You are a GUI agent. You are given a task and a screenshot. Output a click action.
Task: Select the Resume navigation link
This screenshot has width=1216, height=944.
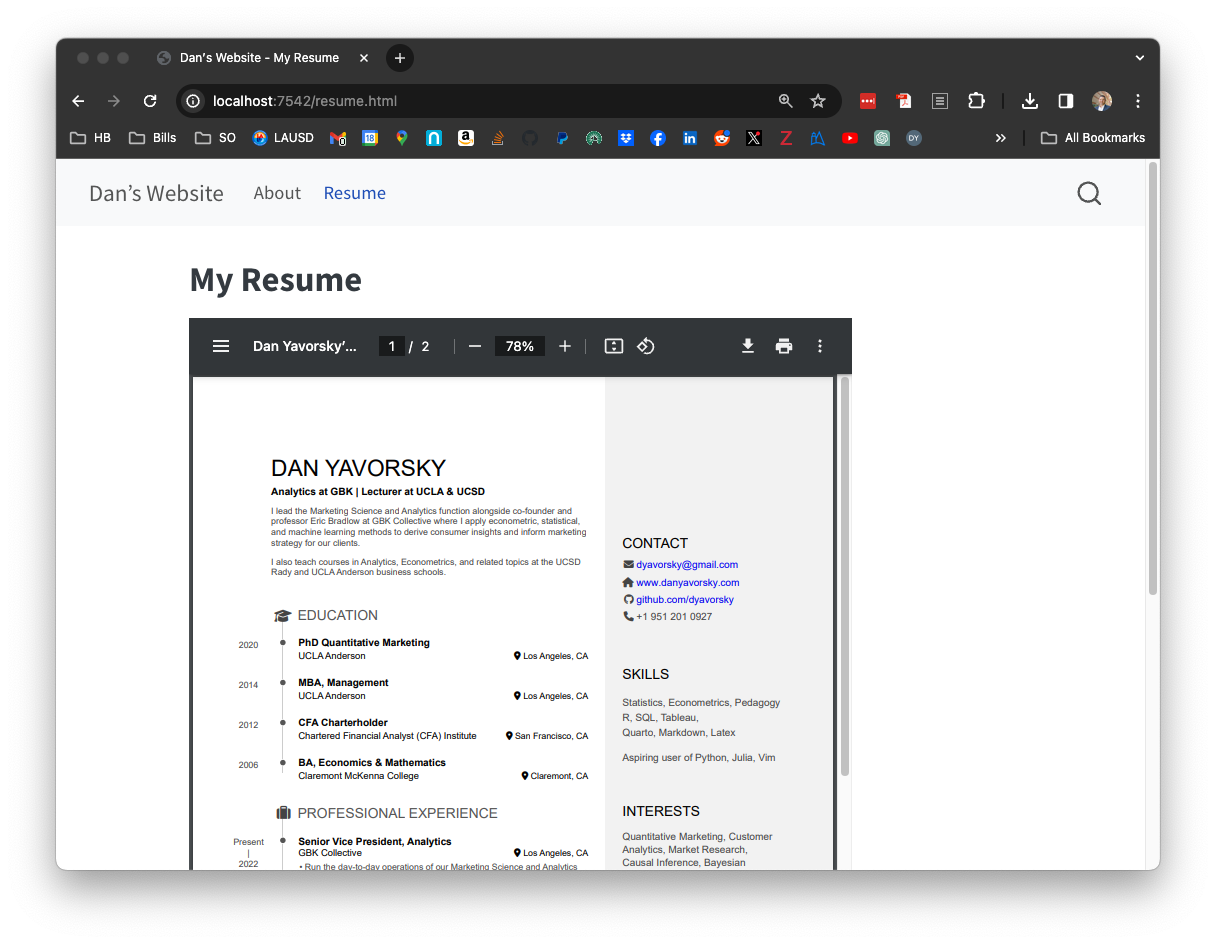tap(354, 193)
